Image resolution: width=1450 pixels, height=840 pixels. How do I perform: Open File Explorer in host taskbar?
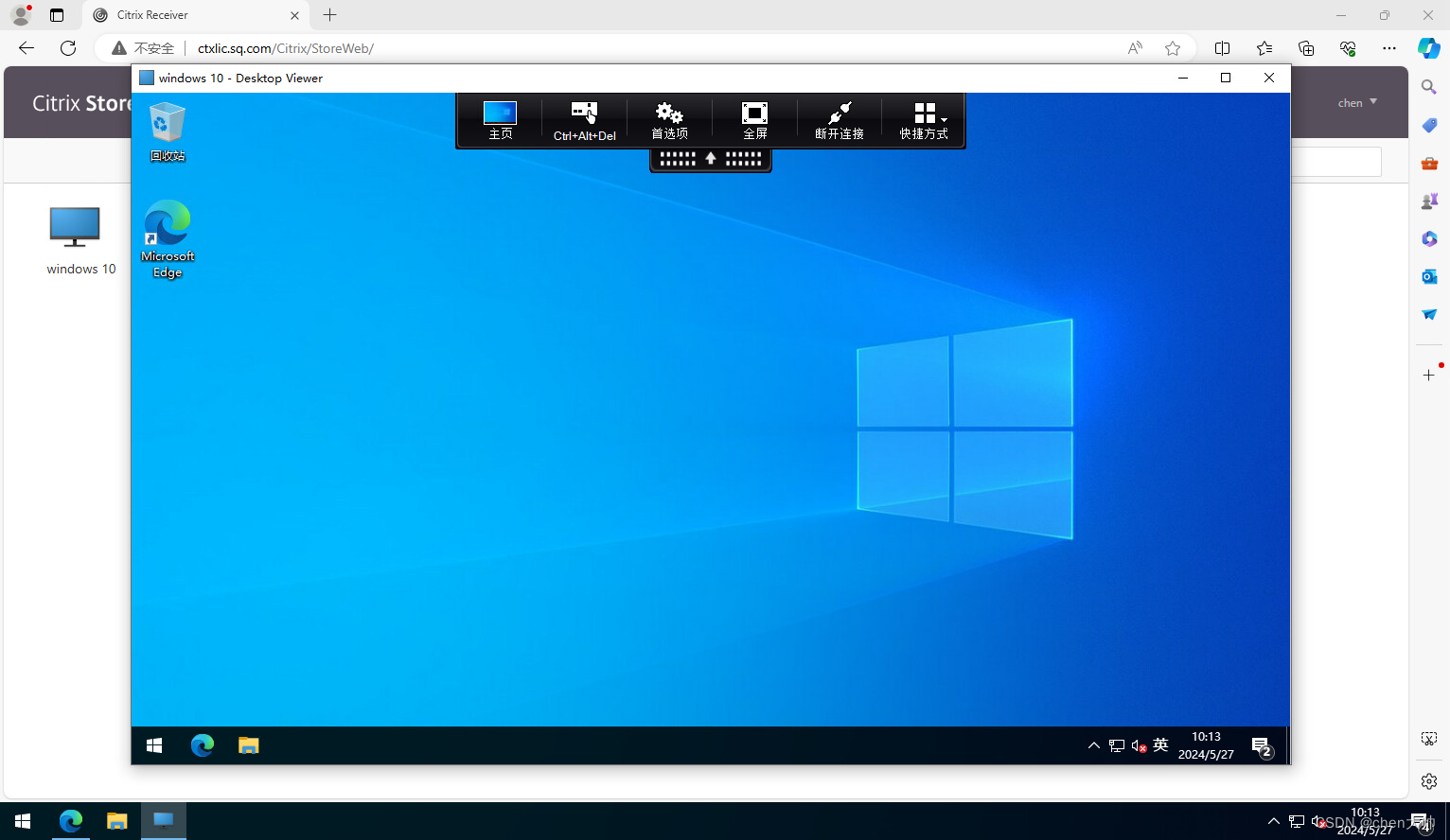coord(116,821)
